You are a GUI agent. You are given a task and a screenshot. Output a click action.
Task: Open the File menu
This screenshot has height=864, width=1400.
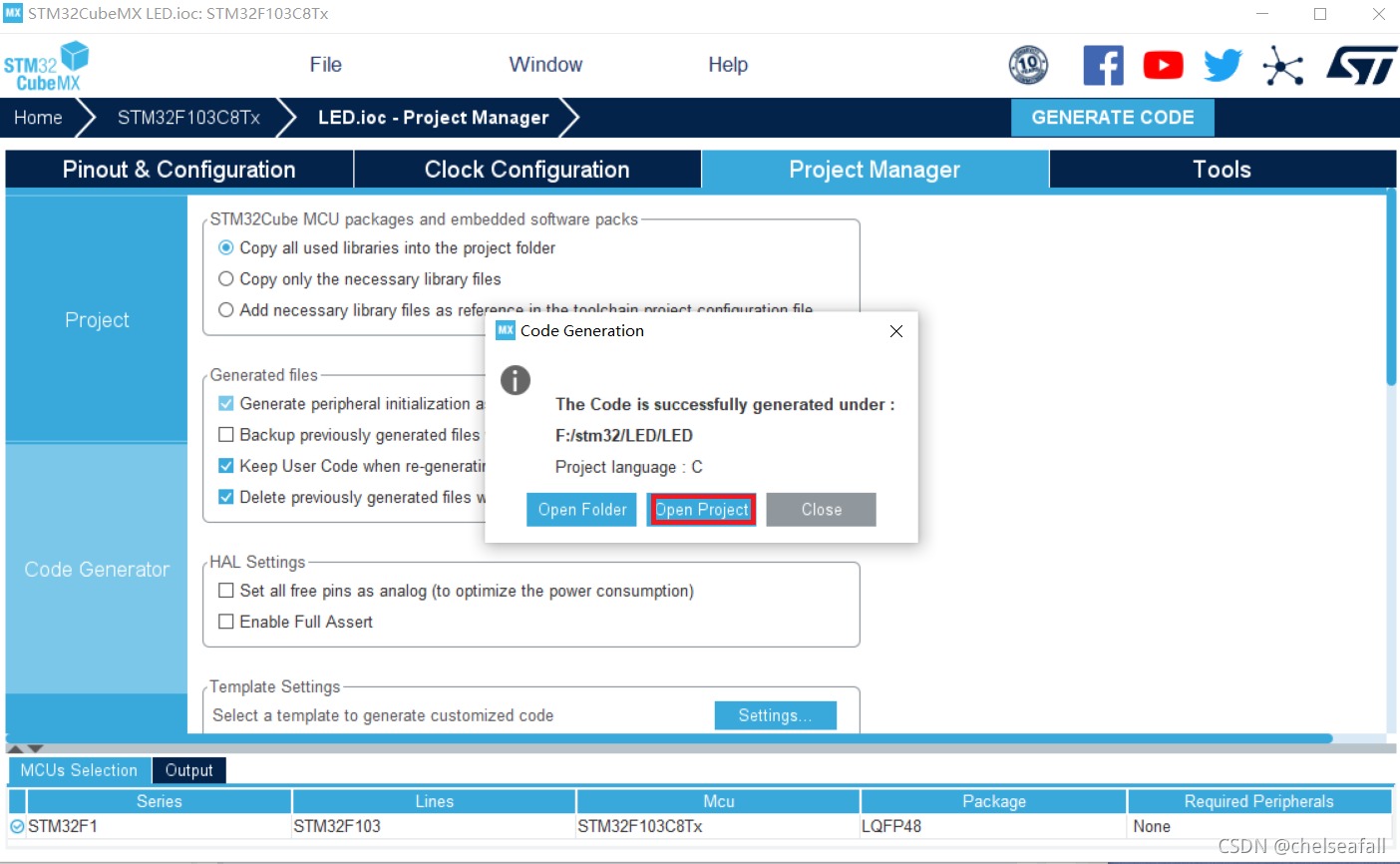(326, 65)
